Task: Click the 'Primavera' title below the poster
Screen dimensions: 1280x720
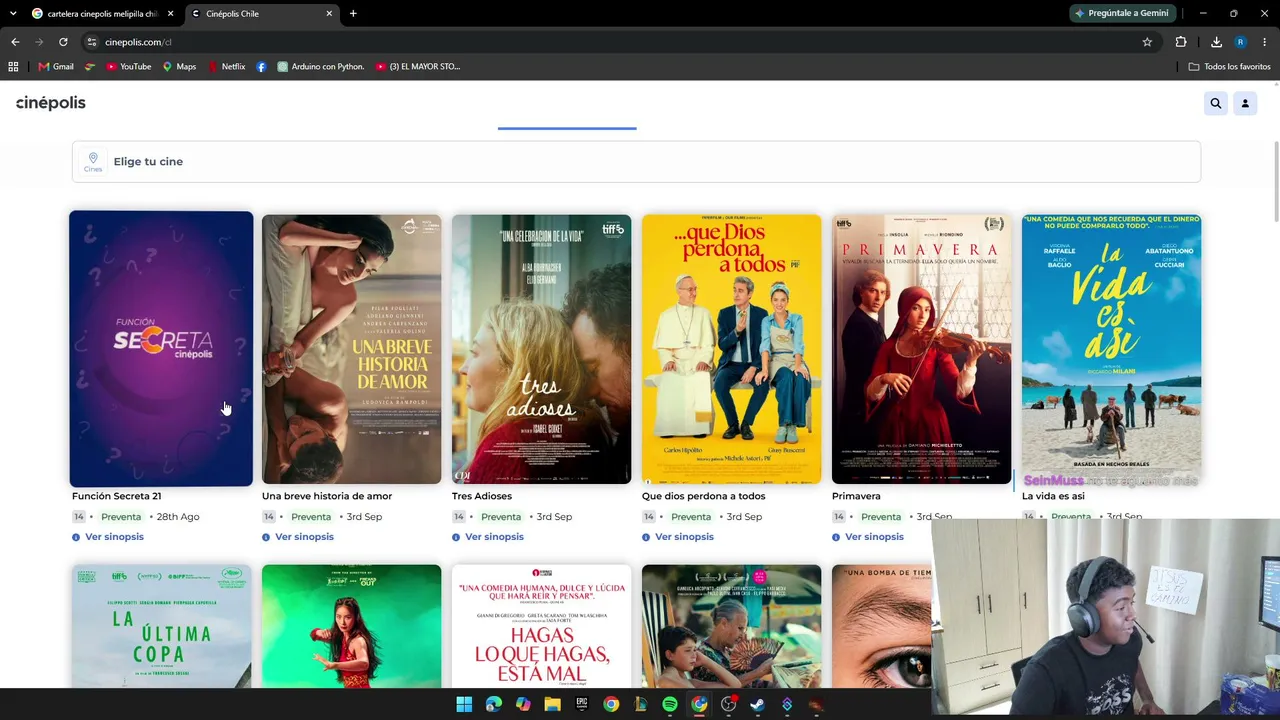Action: tap(856, 496)
